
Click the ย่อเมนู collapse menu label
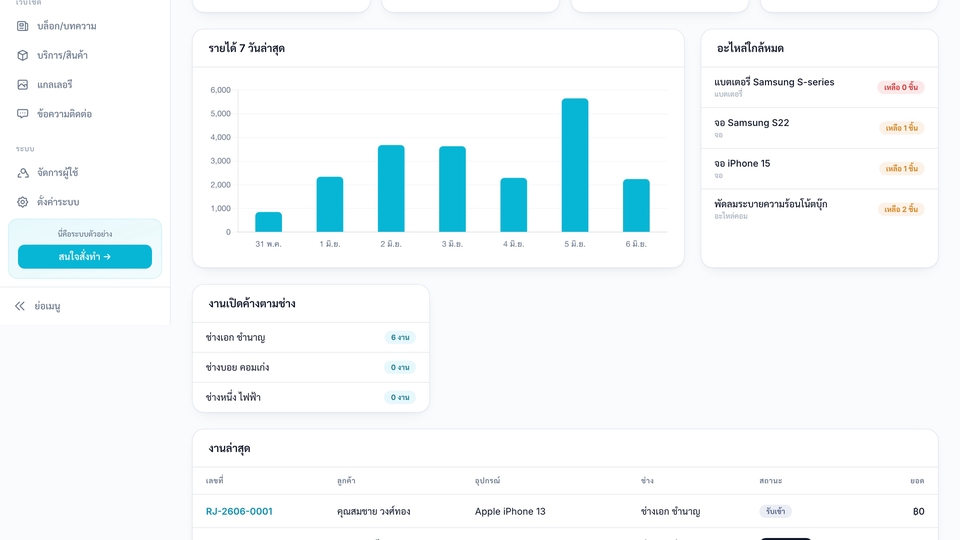(x=47, y=306)
